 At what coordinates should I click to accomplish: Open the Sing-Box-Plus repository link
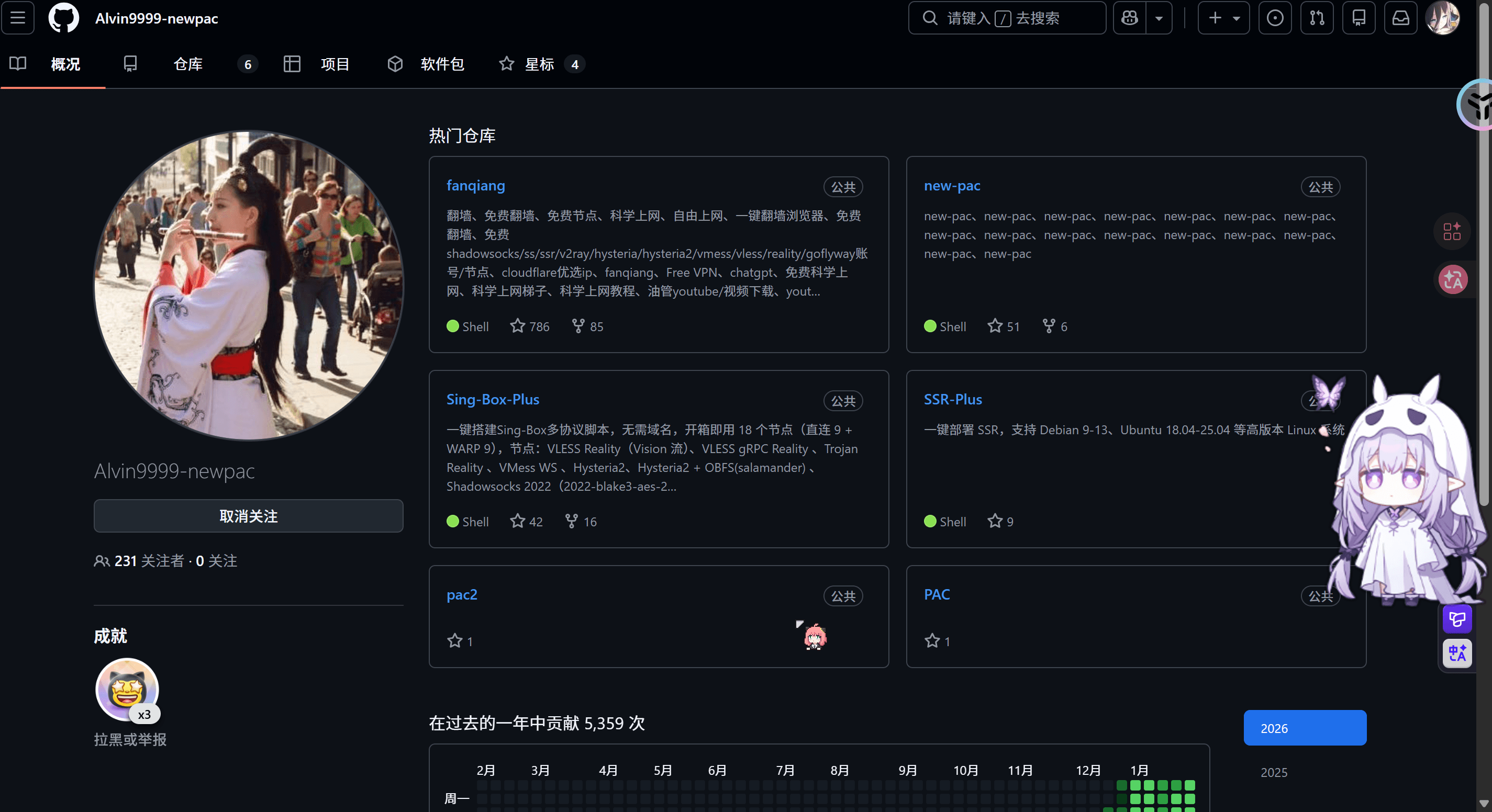pyautogui.click(x=492, y=399)
